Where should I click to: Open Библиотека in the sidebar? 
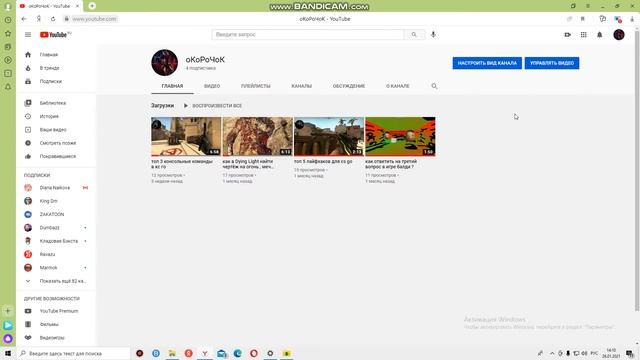(56, 103)
